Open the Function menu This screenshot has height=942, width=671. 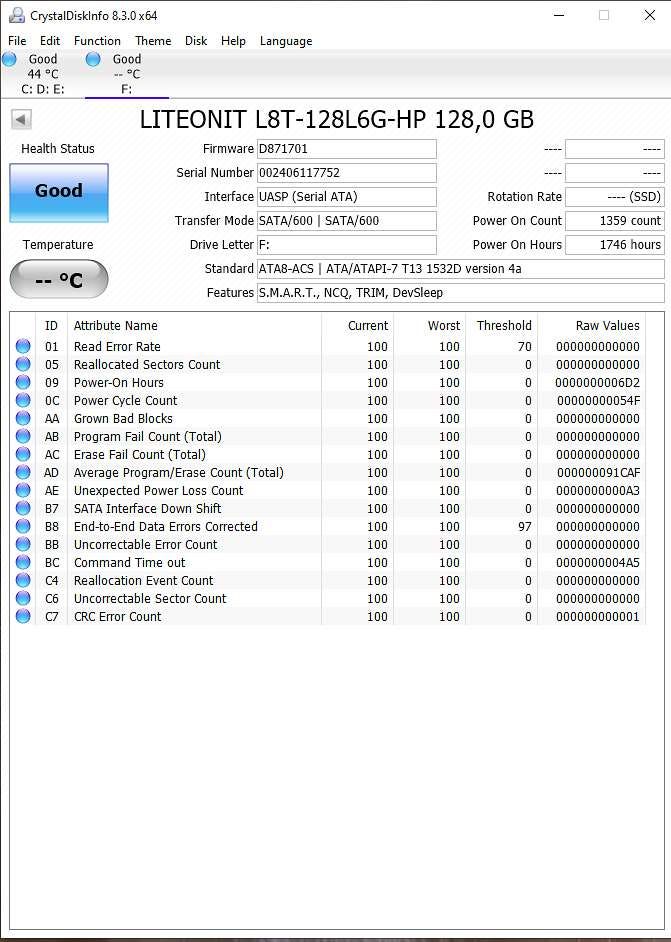[97, 41]
